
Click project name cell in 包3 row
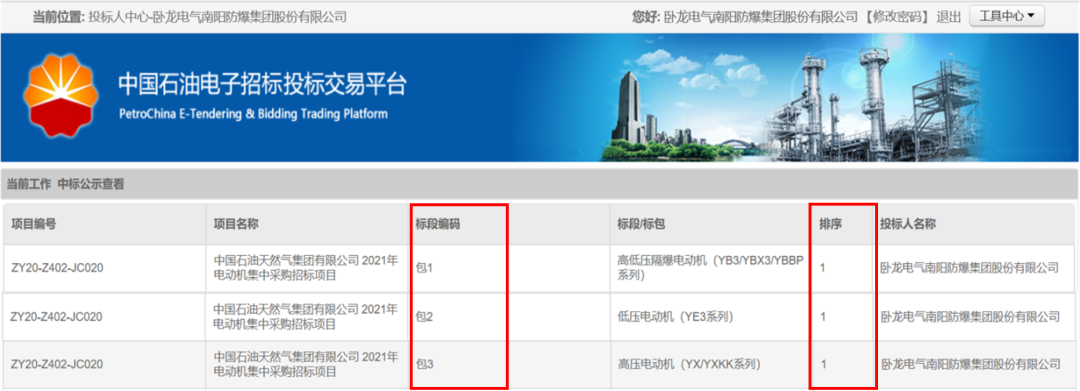pyautogui.click(x=306, y=364)
